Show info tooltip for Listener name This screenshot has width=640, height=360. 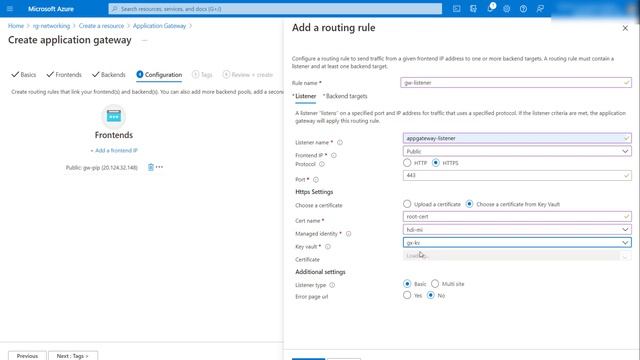coord(340,142)
